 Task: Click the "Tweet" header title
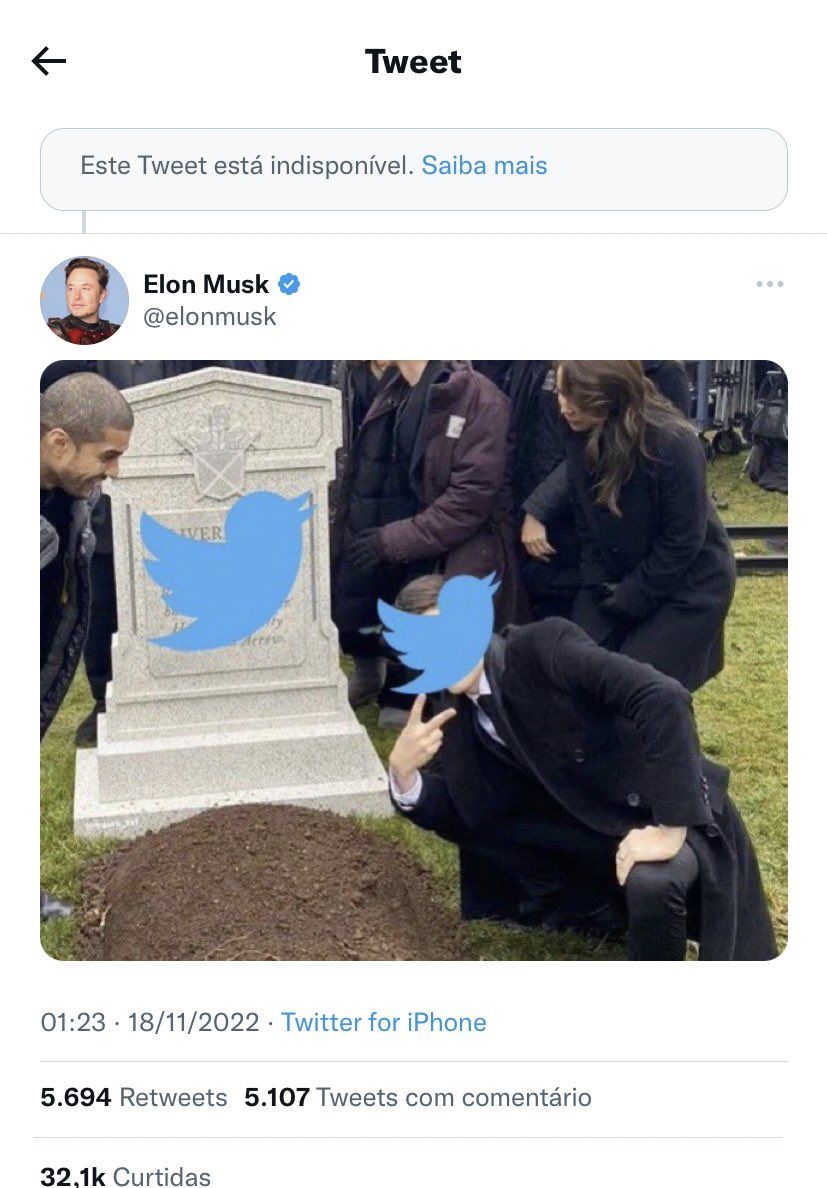(413, 62)
